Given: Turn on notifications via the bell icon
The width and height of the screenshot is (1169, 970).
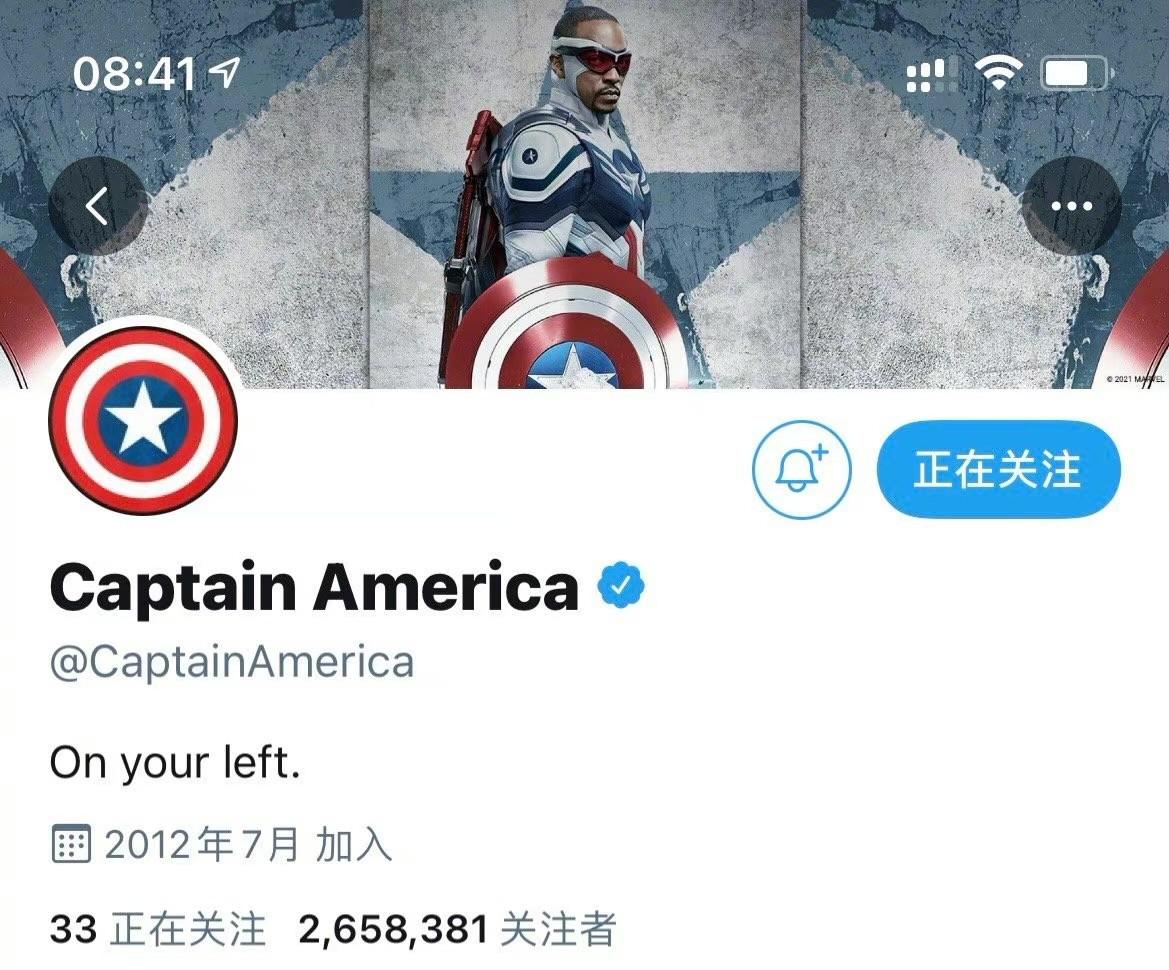Looking at the screenshot, I should click(801, 470).
